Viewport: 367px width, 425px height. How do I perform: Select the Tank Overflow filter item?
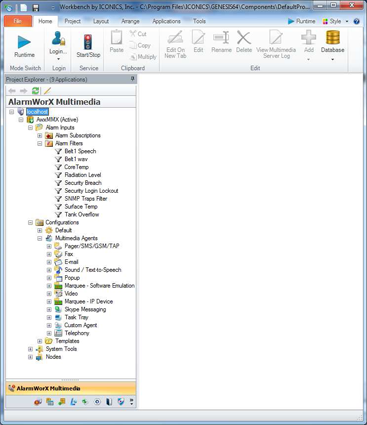click(82, 214)
